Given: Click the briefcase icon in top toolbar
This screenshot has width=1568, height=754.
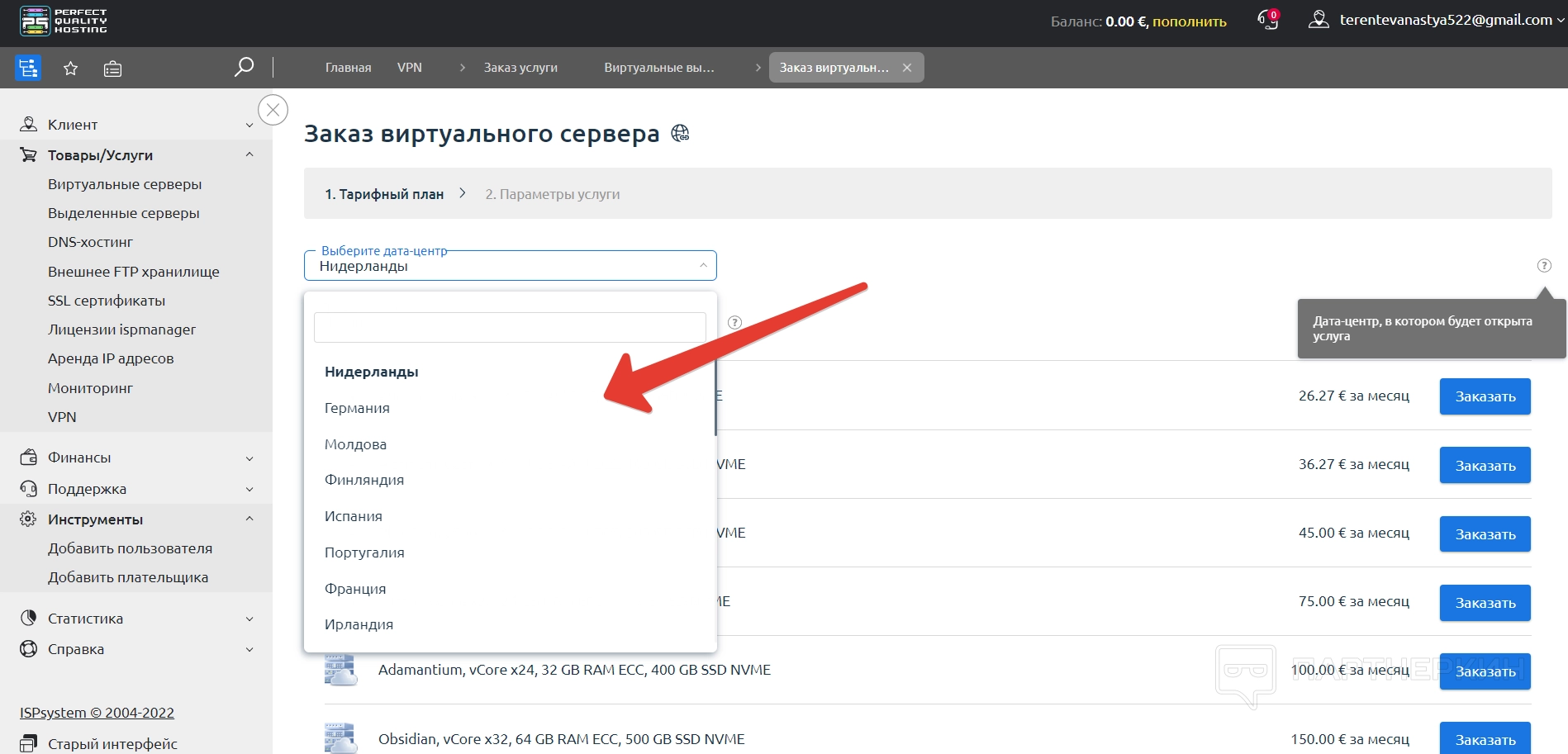Looking at the screenshot, I should pos(112,69).
